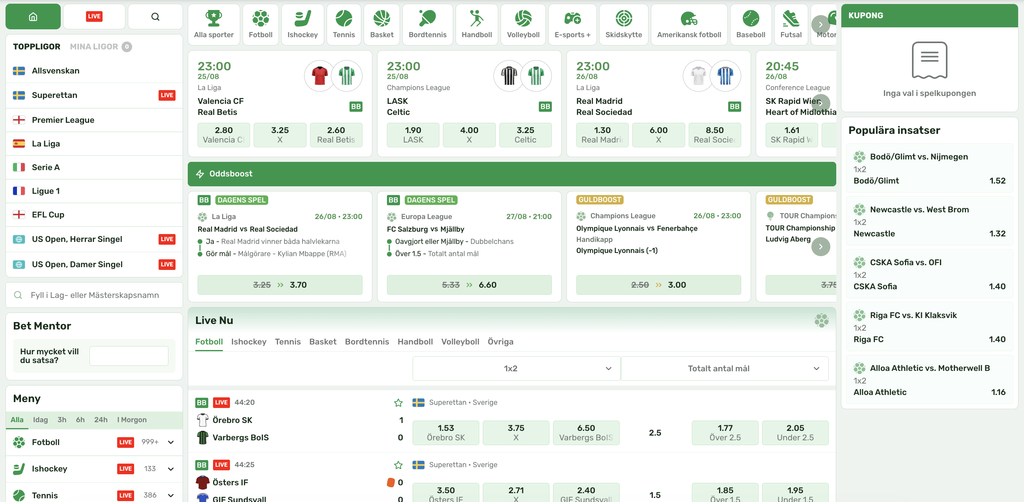Open the 1x2 market dropdown
1024x502 pixels.
(x=516, y=369)
